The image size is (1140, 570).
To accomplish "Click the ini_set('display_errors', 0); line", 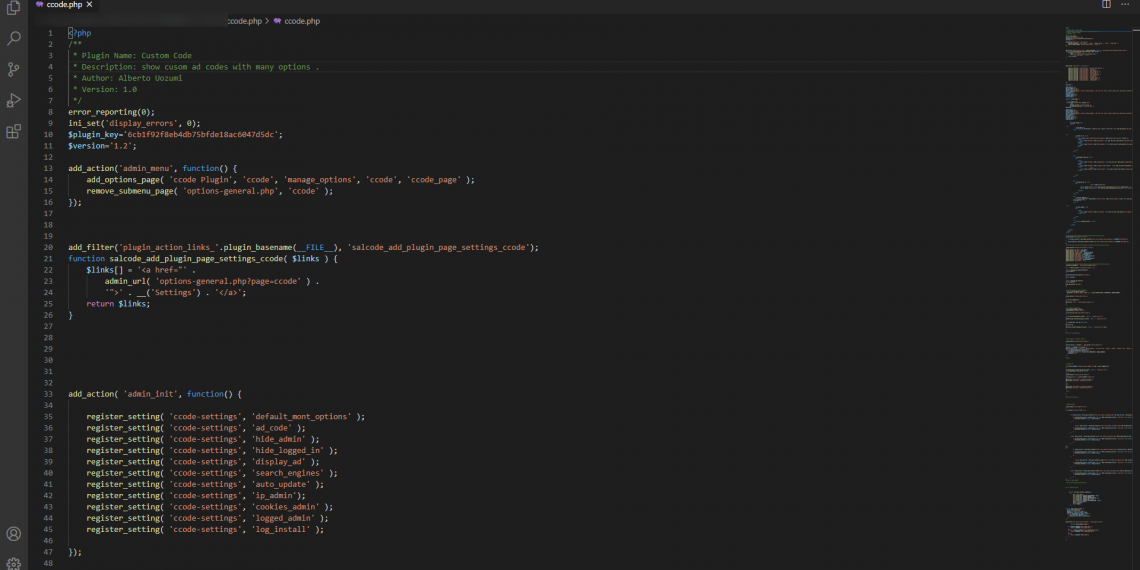I will (134, 124).
